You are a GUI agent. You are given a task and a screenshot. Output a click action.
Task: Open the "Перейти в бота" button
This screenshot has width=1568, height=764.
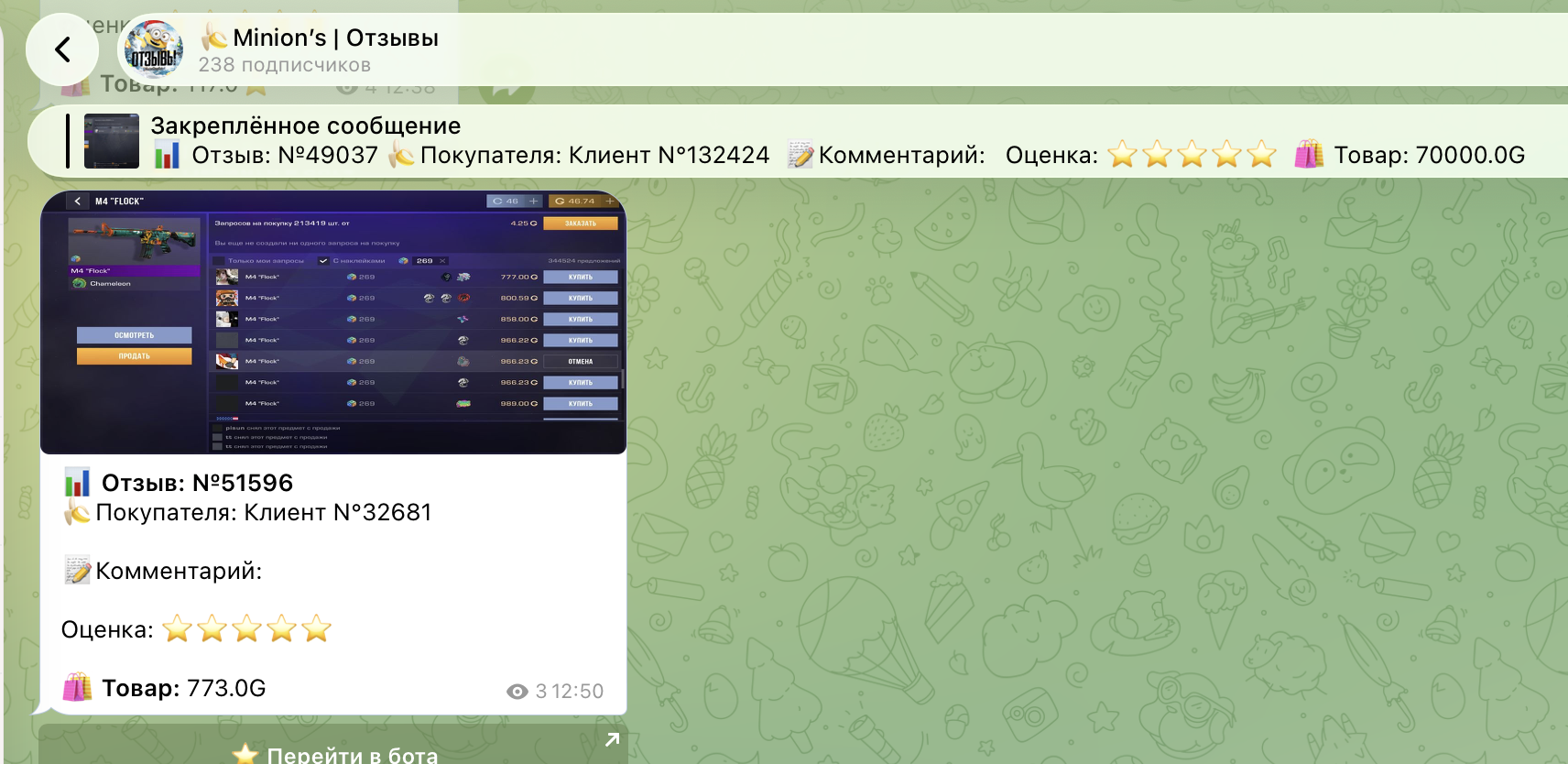(333, 745)
